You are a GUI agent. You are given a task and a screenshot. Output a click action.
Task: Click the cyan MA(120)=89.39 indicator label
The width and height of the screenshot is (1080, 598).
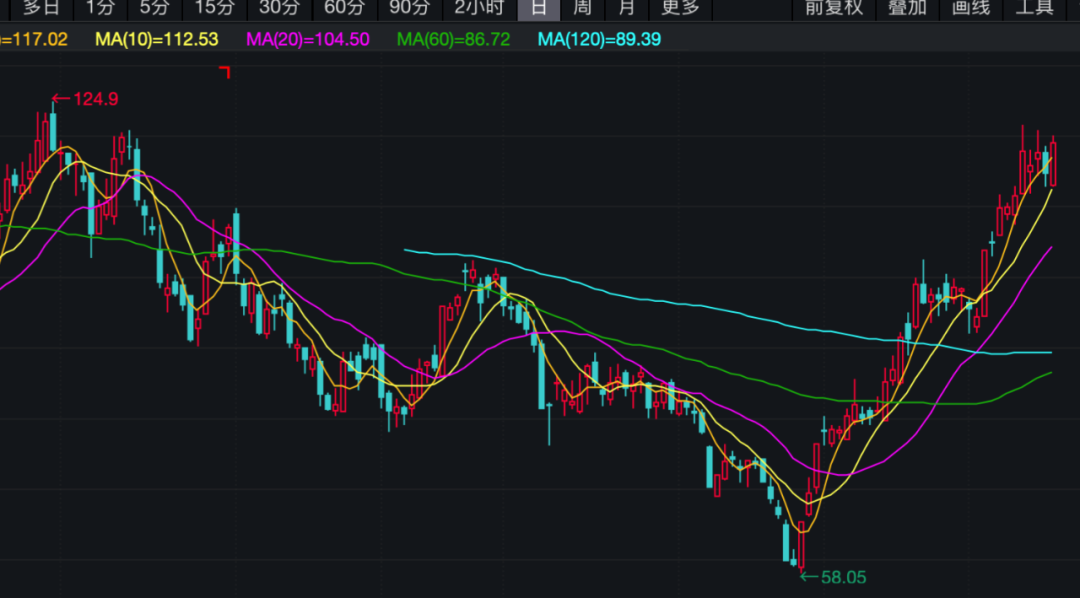point(599,40)
